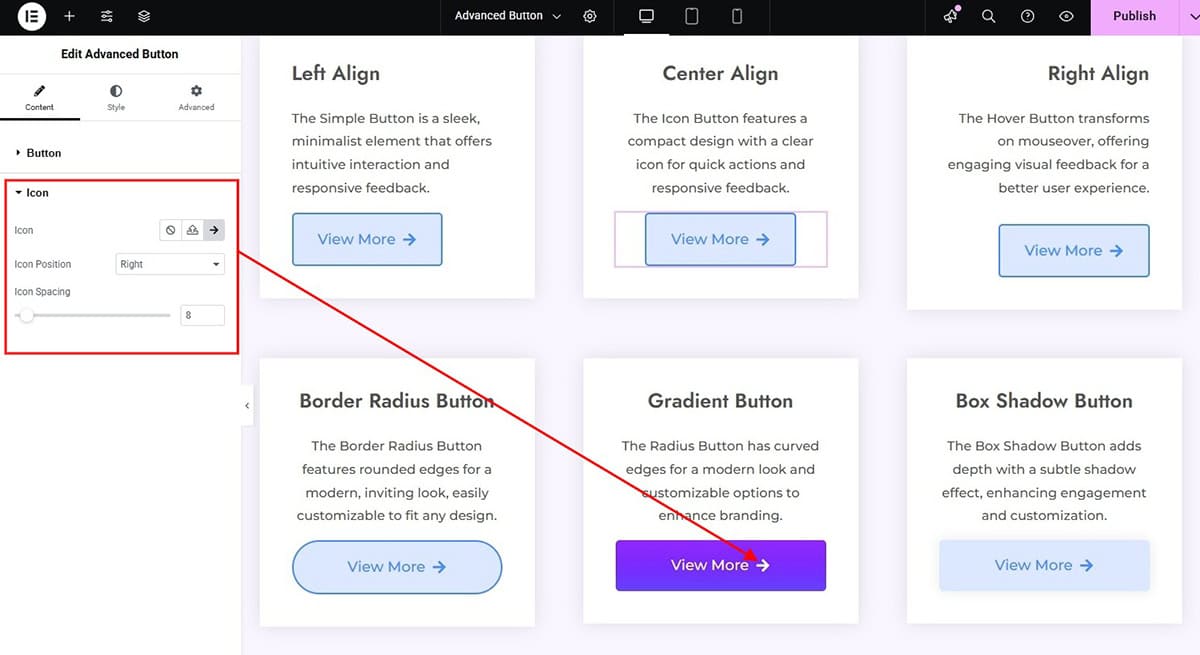
Task: Select the Right Align heading
Action: (x=1098, y=74)
